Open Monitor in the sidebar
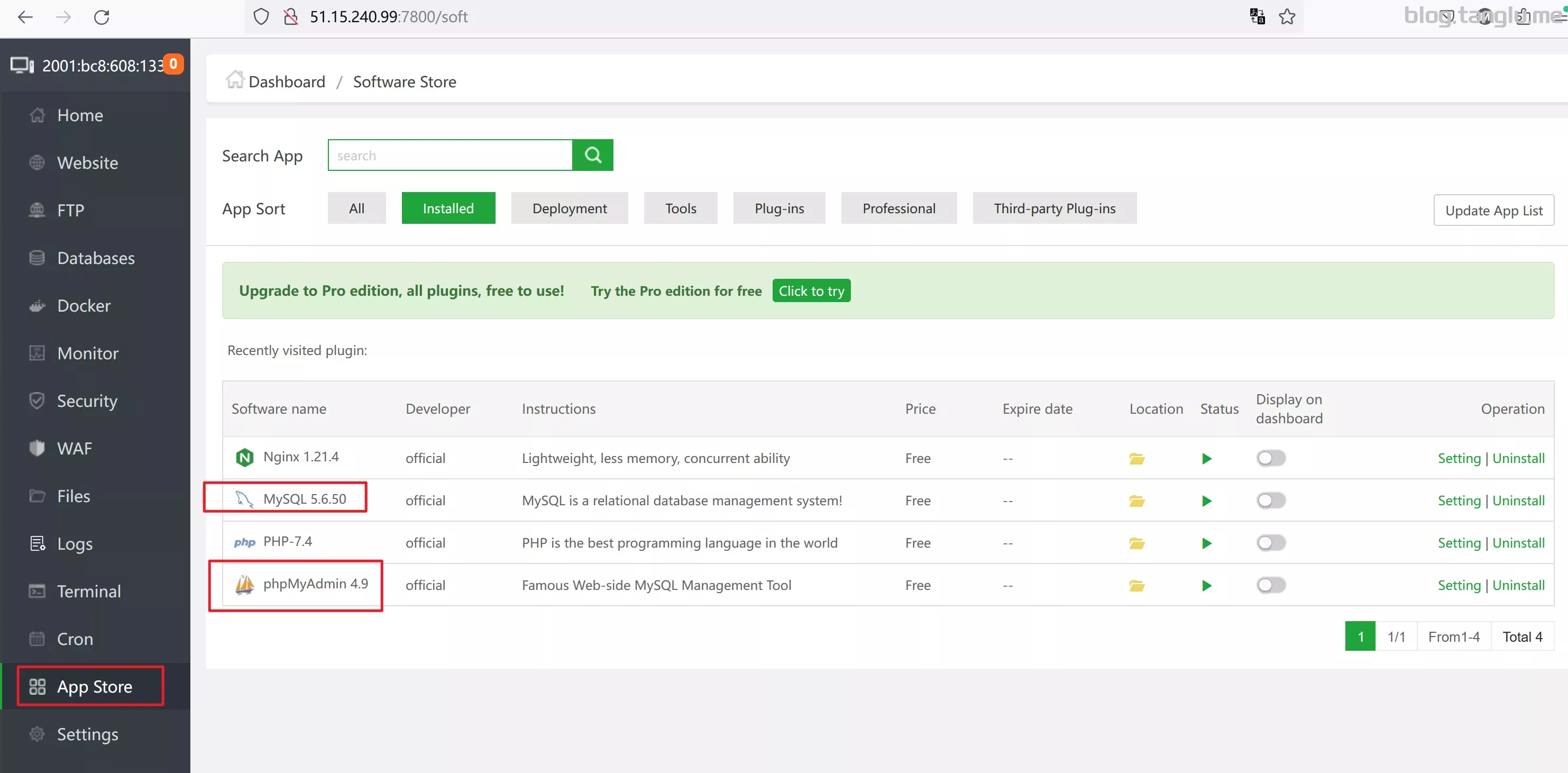This screenshot has height=773, width=1568. click(x=95, y=353)
